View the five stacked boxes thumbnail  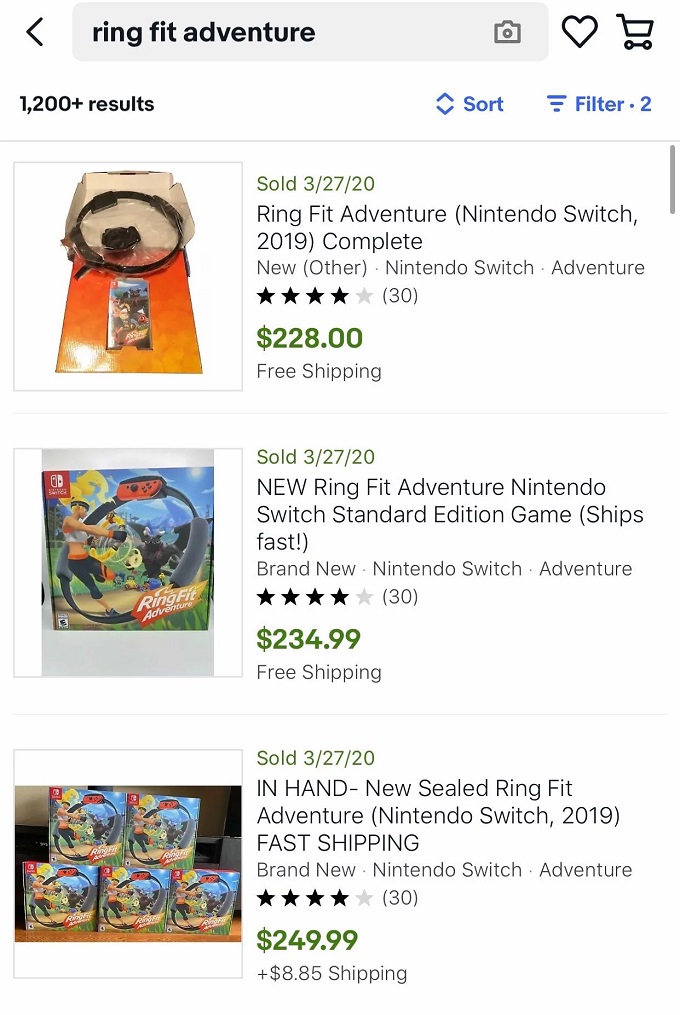tap(128, 864)
